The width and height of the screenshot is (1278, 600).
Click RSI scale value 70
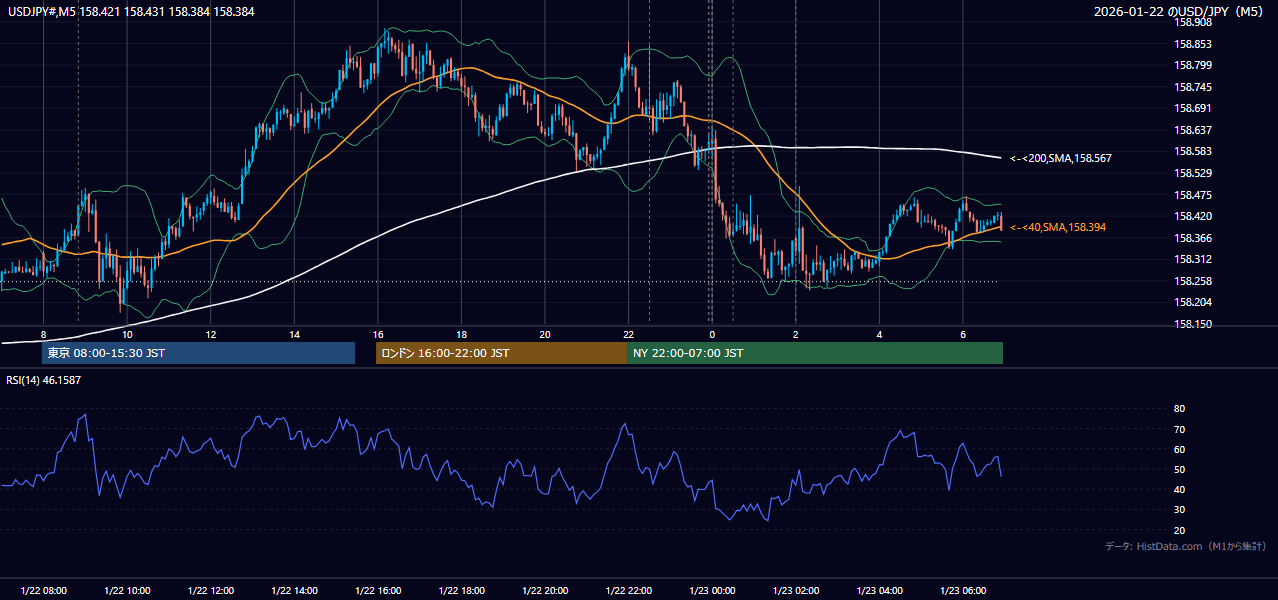pyautogui.click(x=1180, y=429)
